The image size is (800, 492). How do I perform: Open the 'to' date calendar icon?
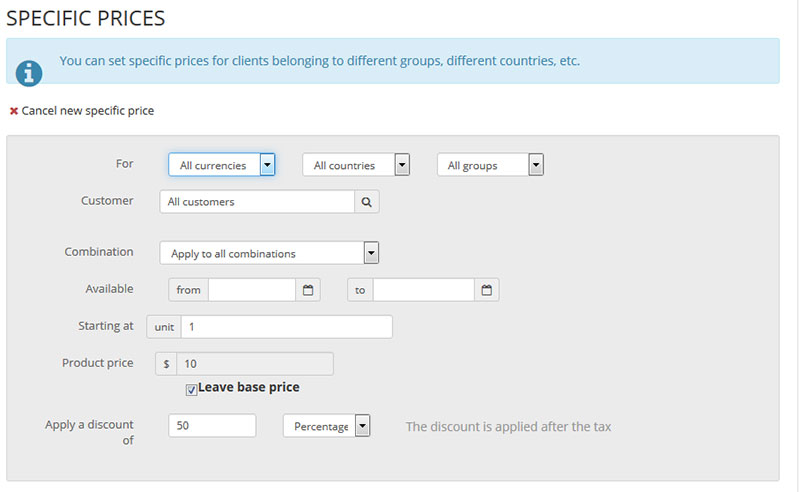(x=487, y=290)
